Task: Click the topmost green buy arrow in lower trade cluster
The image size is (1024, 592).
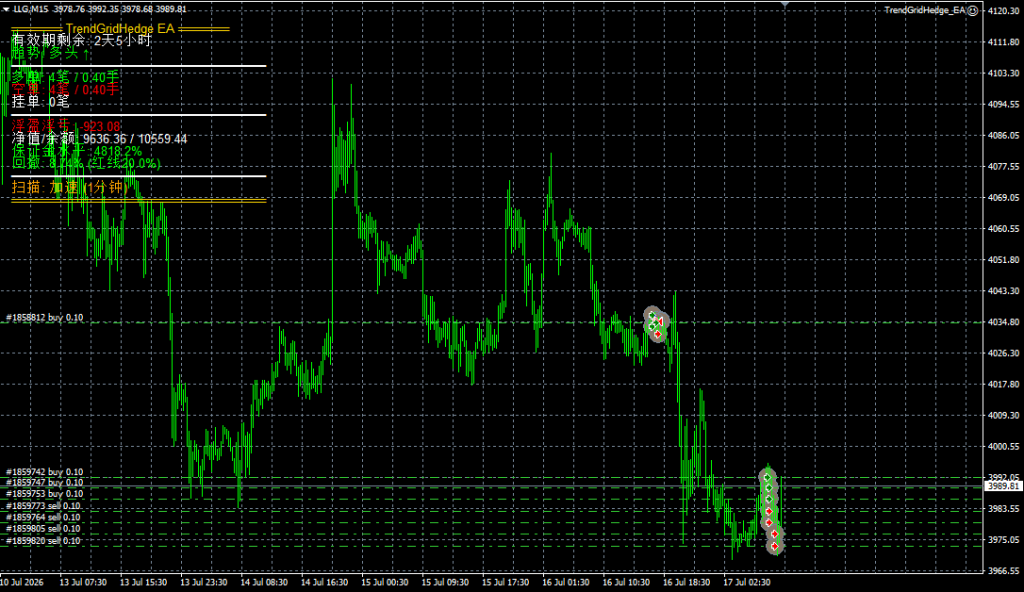Action: [767, 478]
